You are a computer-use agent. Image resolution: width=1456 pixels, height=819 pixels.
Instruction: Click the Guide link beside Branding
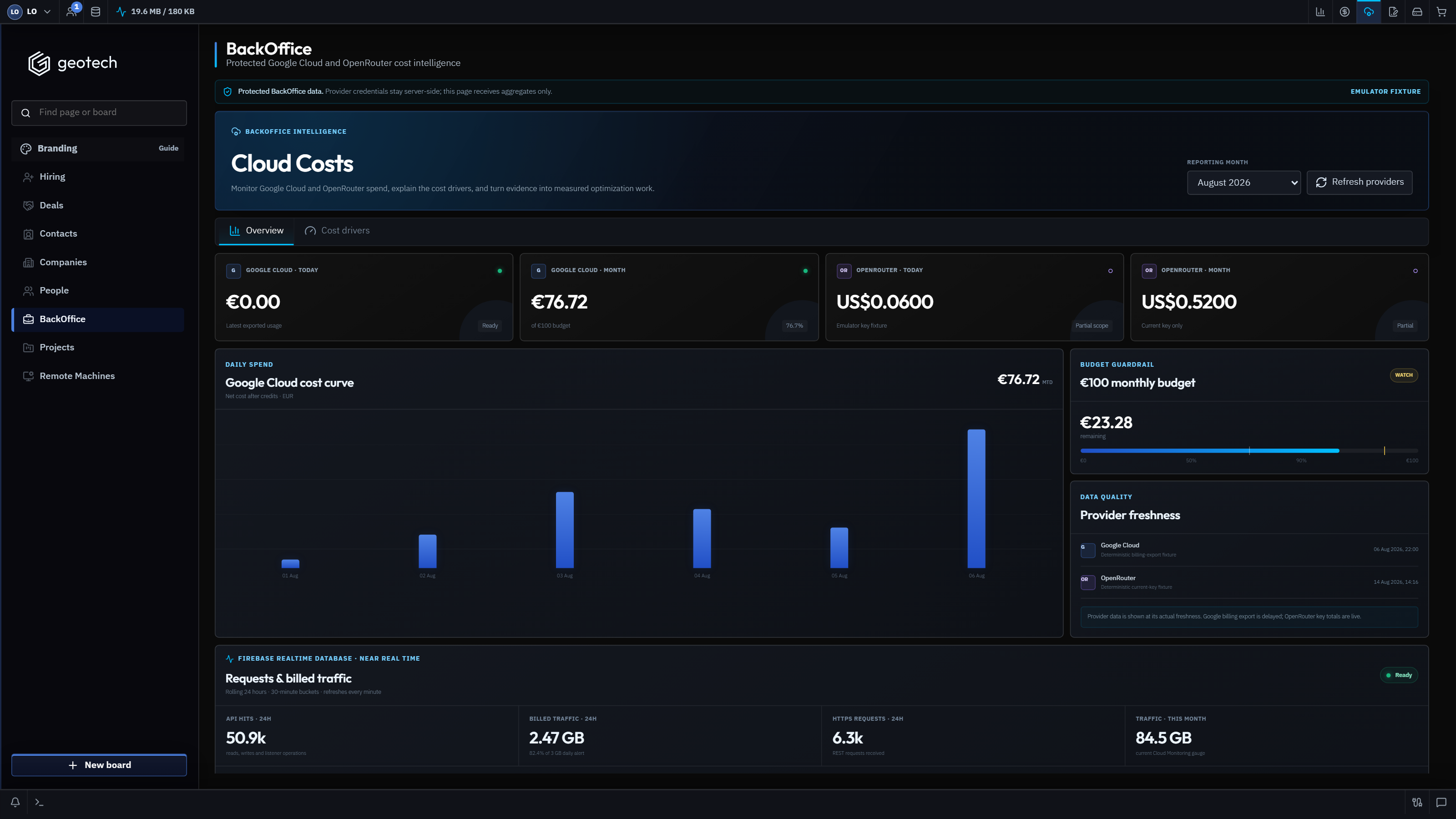coord(168,148)
